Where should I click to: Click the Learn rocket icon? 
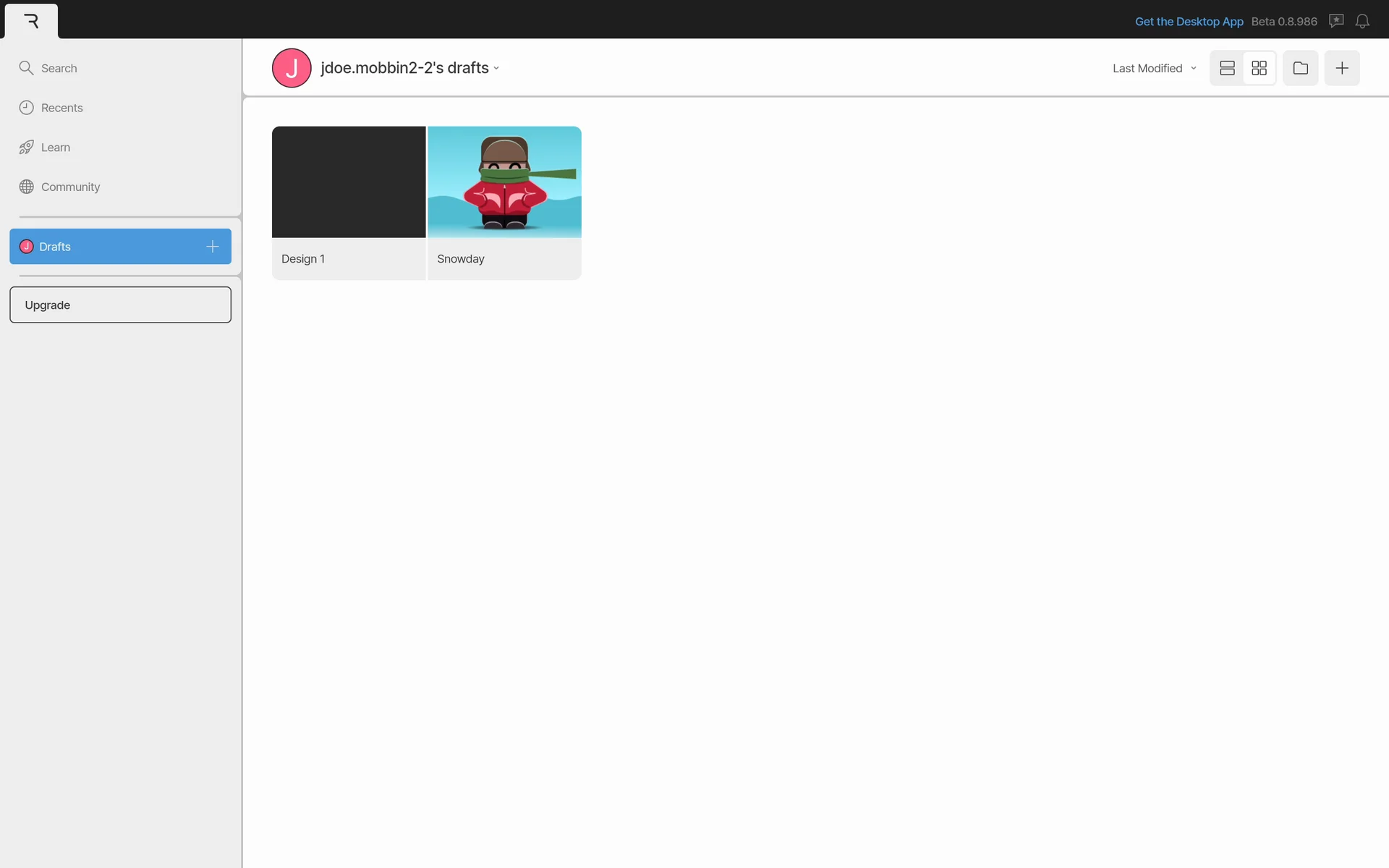(27, 148)
